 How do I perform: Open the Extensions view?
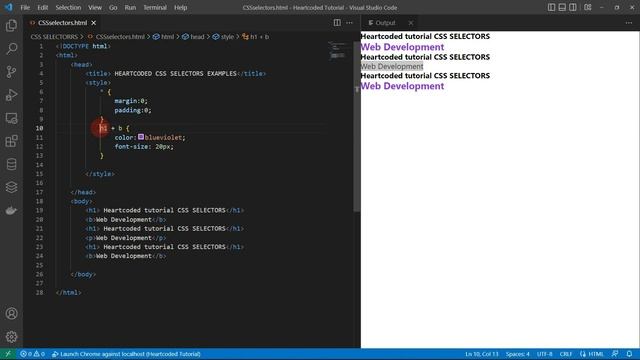(x=11, y=141)
